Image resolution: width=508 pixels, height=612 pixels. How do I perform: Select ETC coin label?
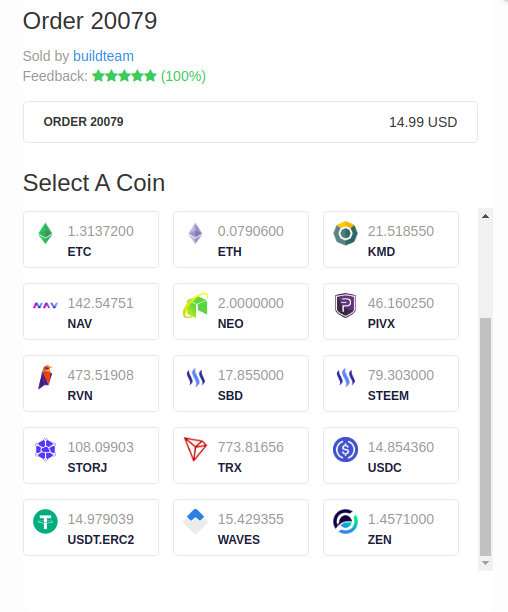pyautogui.click(x=79, y=252)
